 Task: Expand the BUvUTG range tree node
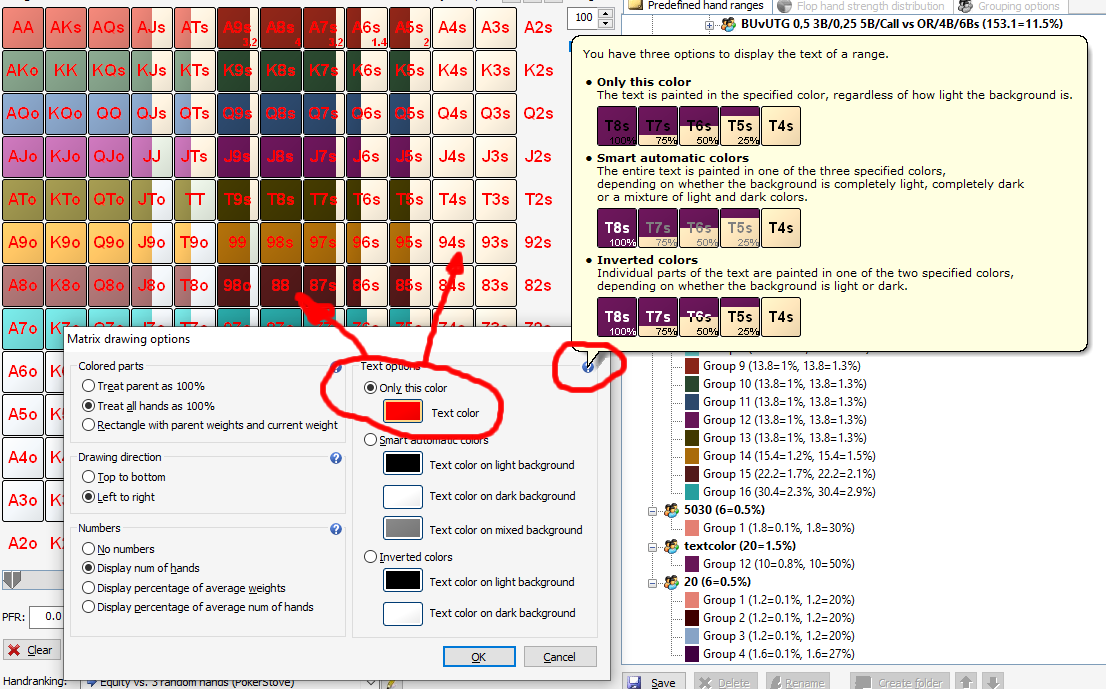[x=710, y=25]
